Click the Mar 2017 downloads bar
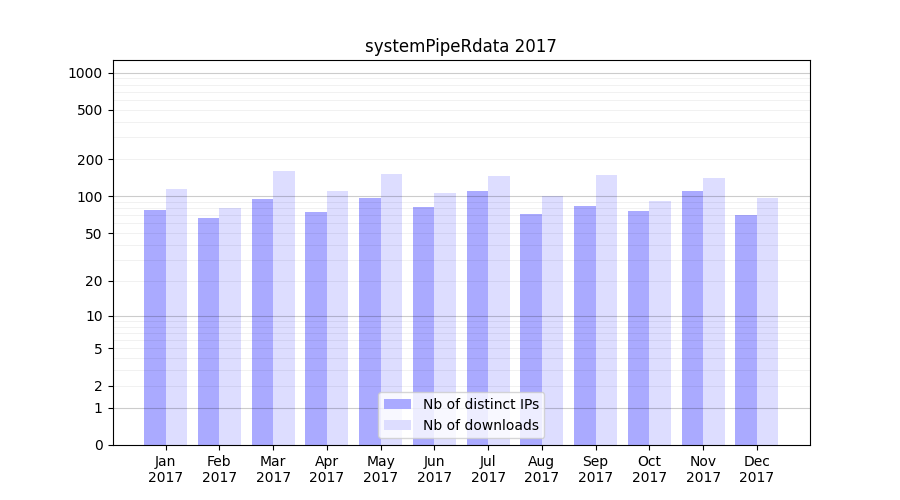Screen dimensions: 900x500 284,308
